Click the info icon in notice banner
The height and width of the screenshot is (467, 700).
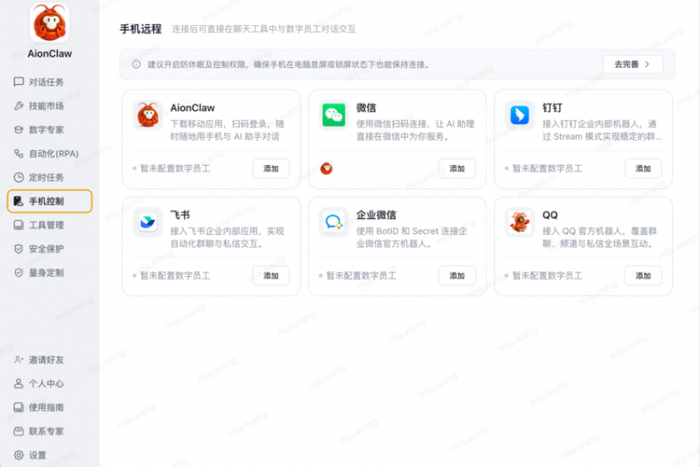(x=136, y=64)
